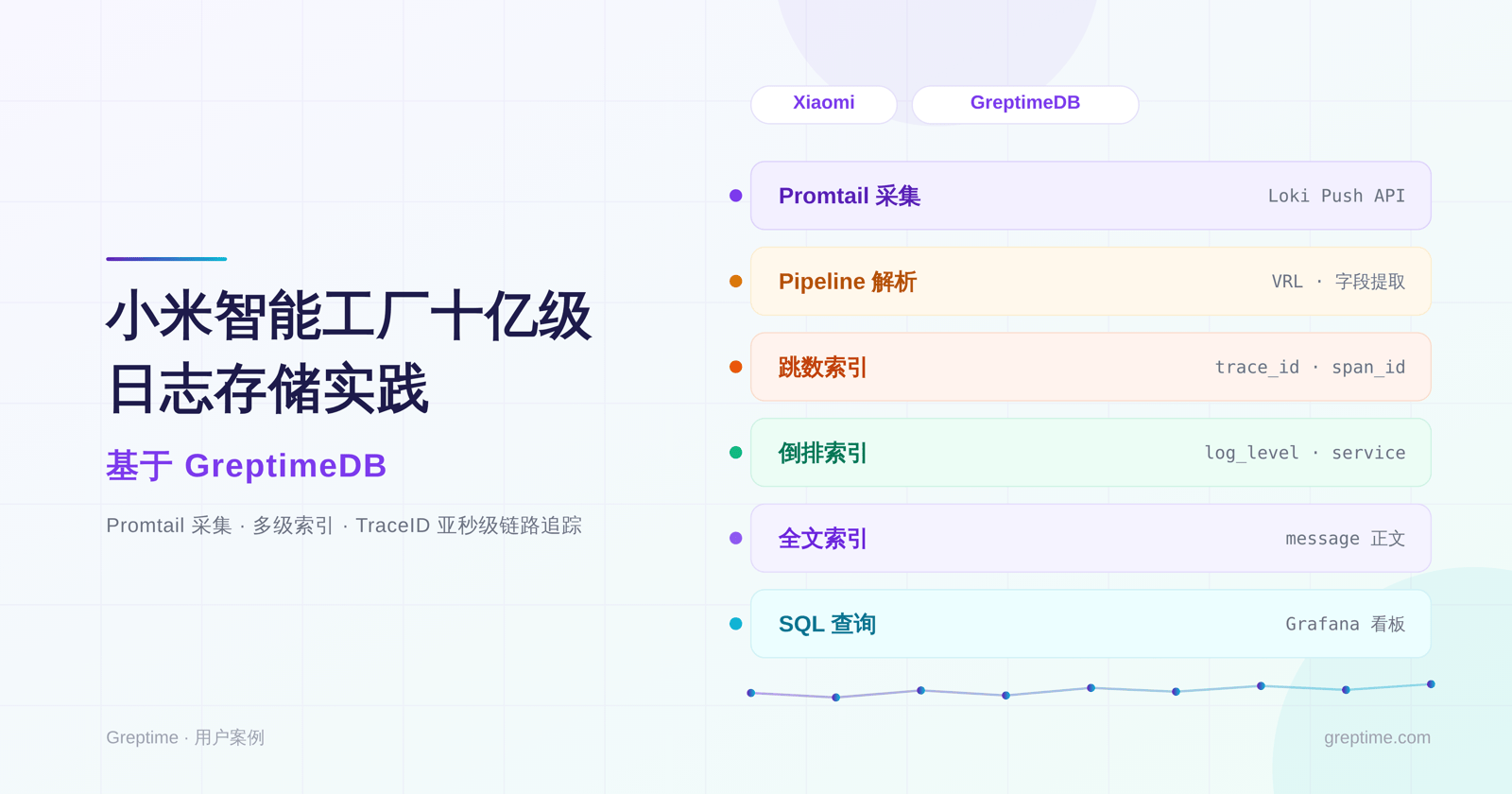Click the "trace_id · span_id" label

(1310, 367)
